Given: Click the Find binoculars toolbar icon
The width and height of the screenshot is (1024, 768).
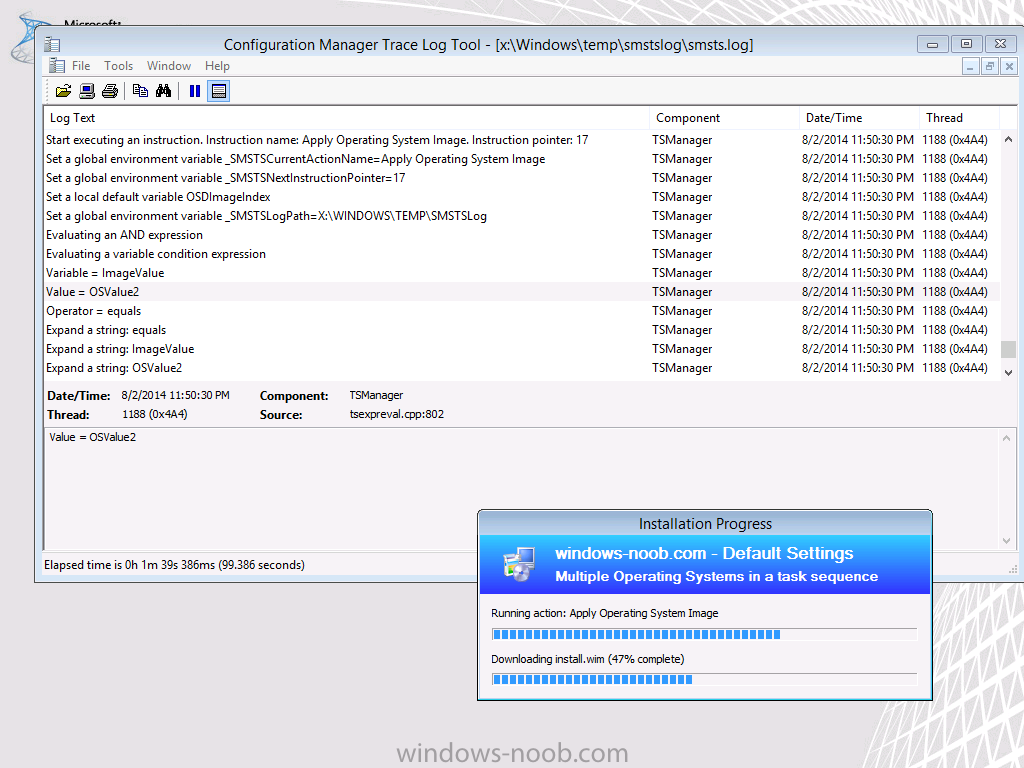Looking at the screenshot, I should pyautogui.click(x=163, y=91).
